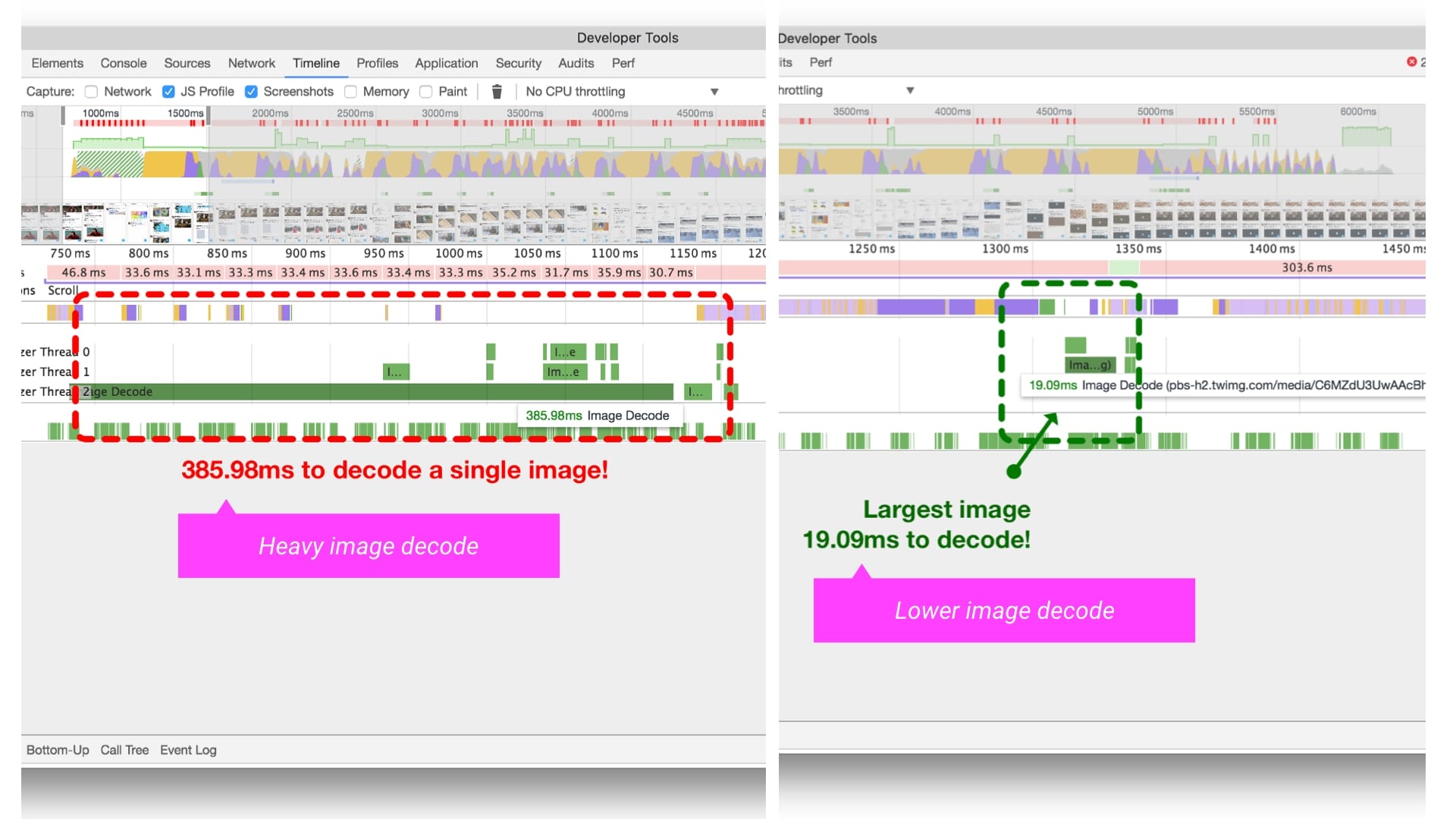Open the Bottom-Up view
This screenshot has height=819, width=1456.
(x=58, y=750)
